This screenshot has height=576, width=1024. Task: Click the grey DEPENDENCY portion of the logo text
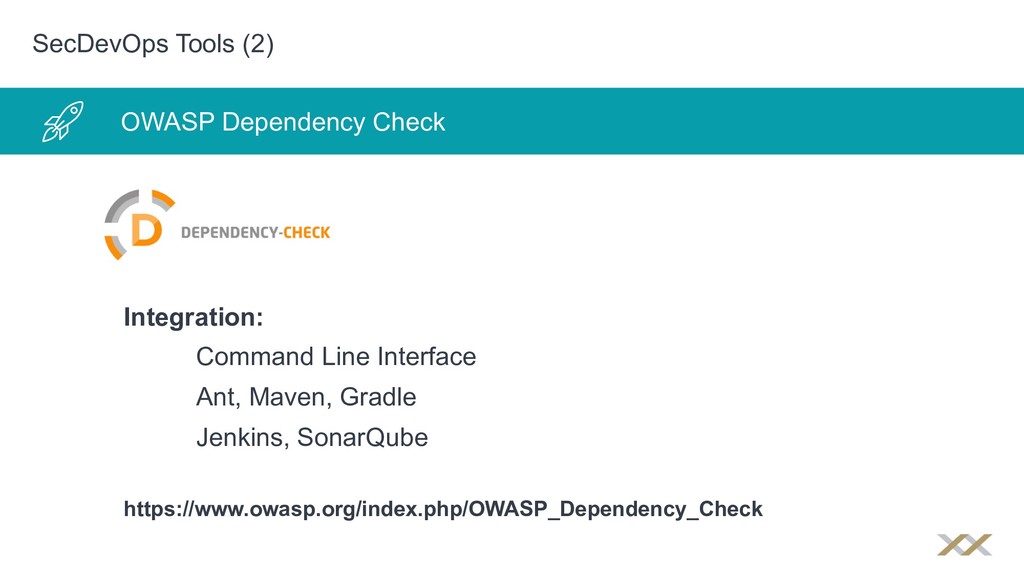(229, 232)
